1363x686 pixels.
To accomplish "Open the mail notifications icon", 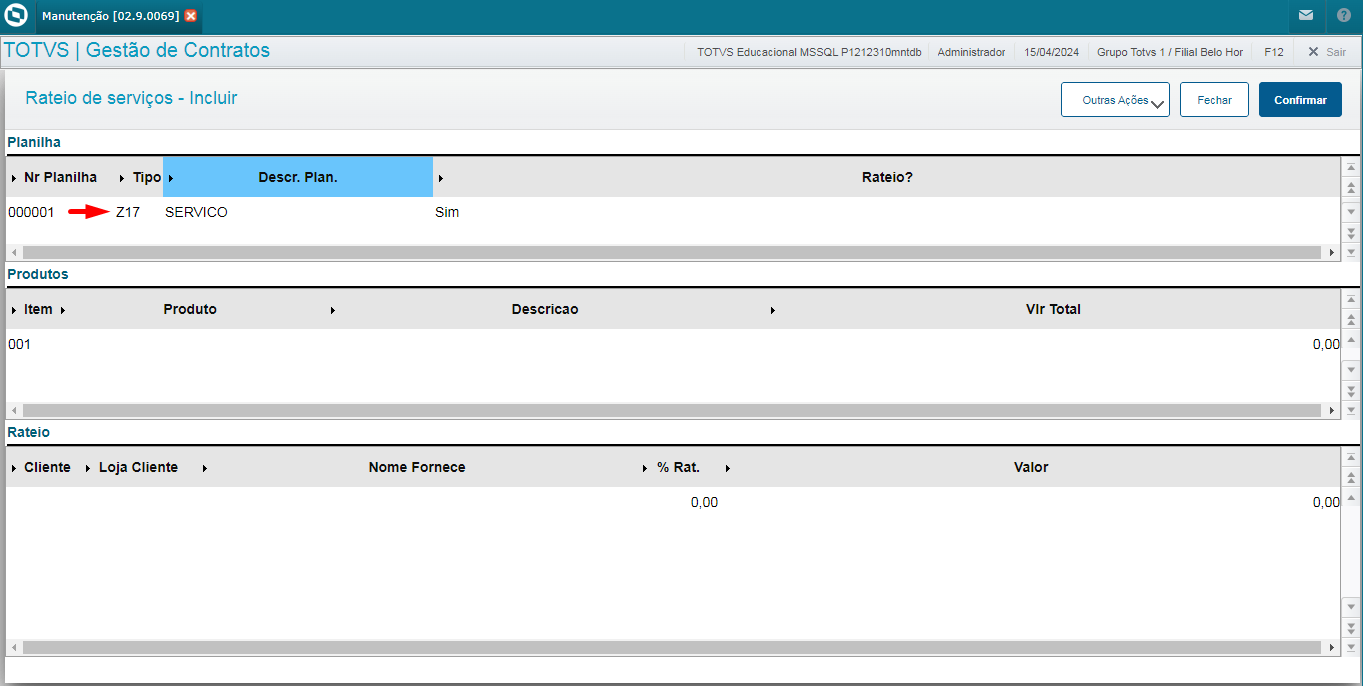I will (x=1306, y=16).
